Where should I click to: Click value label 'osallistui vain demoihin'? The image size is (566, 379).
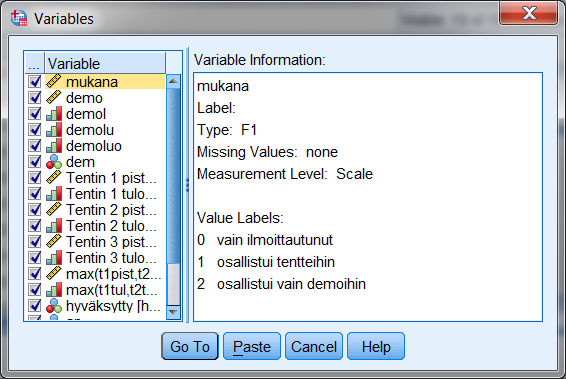(291, 284)
